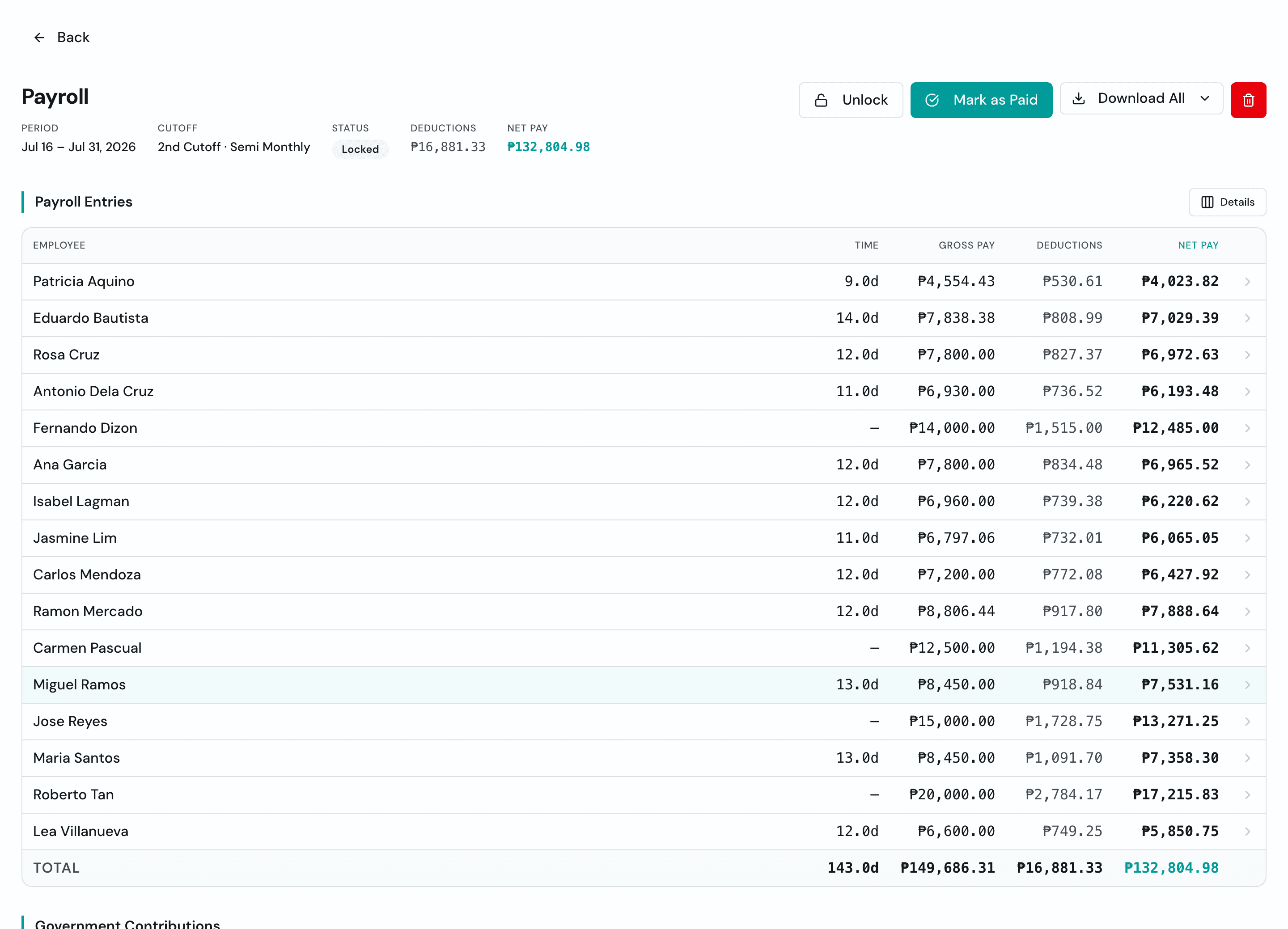The image size is (1288, 929).
Task: Open Rosa Cruz row chevron
Action: point(1247,355)
